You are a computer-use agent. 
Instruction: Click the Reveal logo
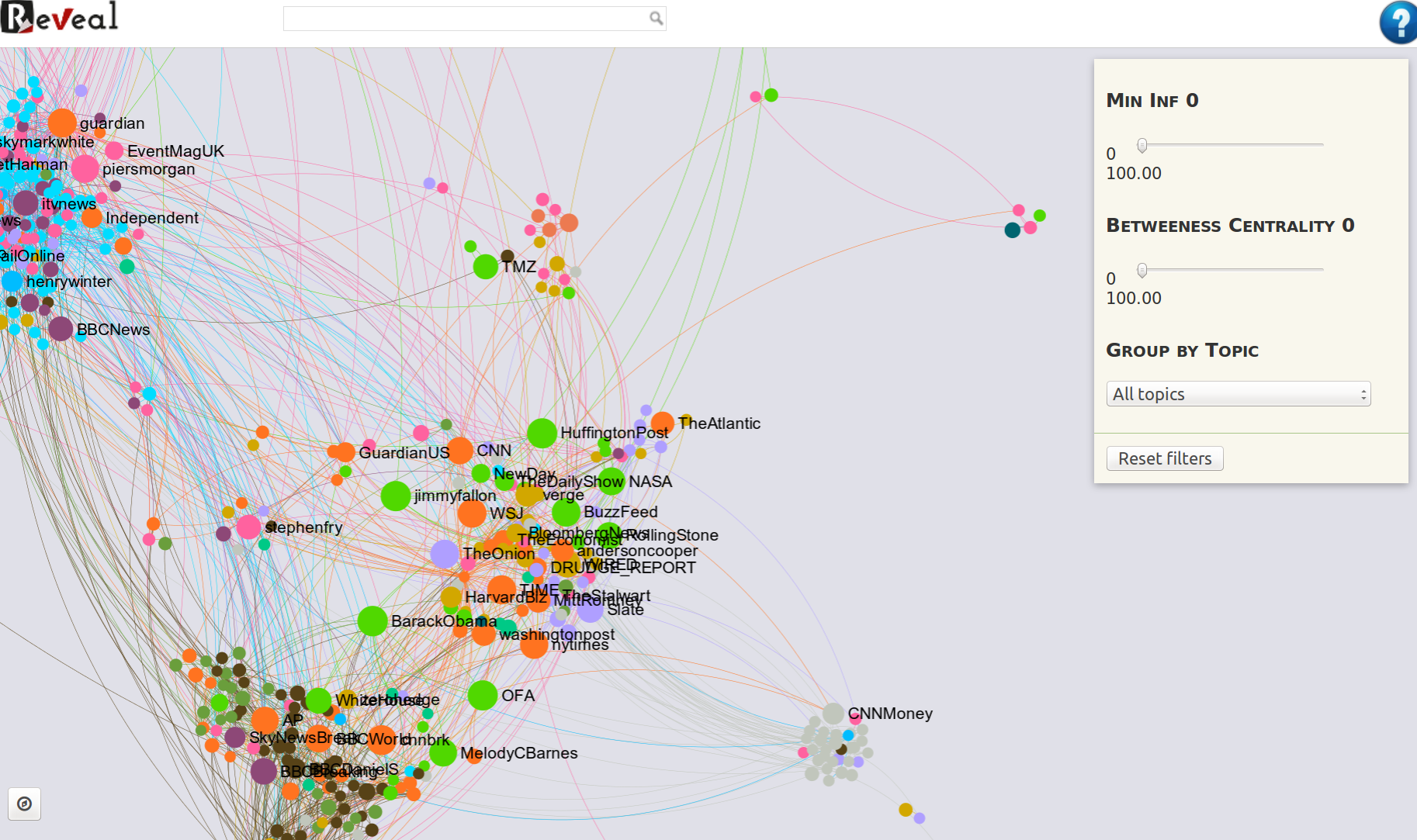point(60,17)
